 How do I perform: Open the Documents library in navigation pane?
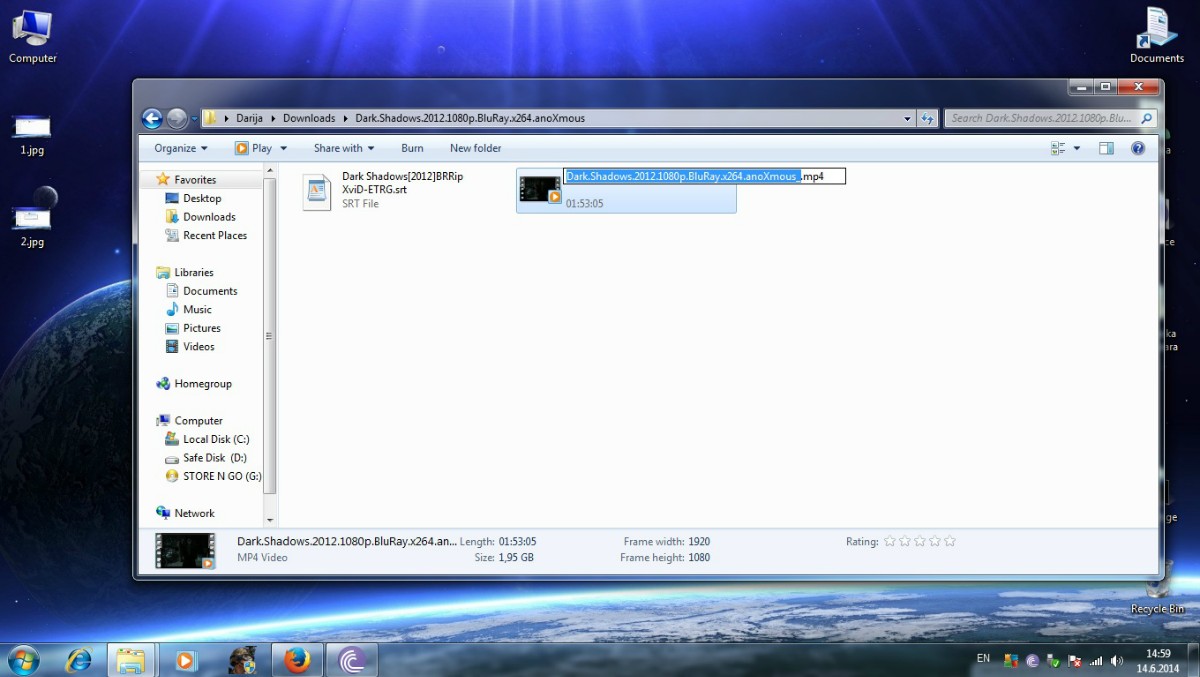pyautogui.click(x=210, y=291)
